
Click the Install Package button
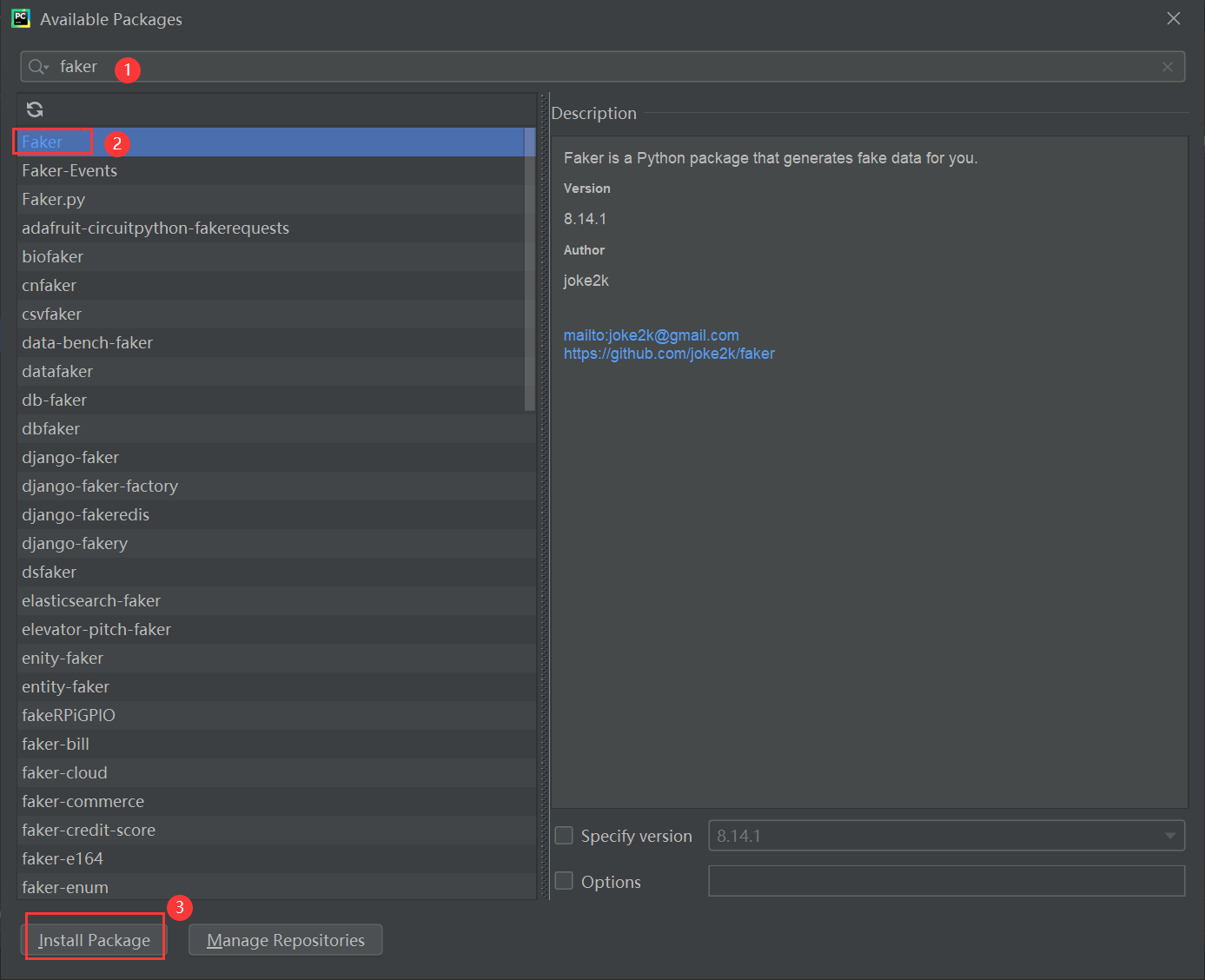point(94,940)
